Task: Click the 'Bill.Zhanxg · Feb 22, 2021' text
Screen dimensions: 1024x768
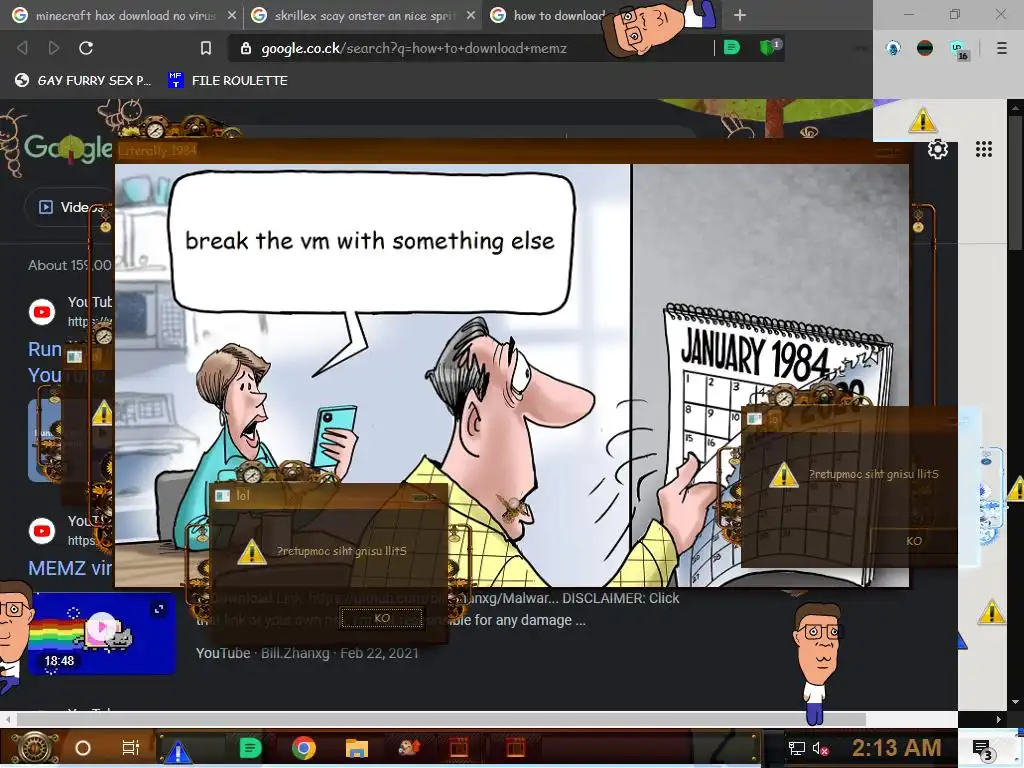Action: point(340,653)
